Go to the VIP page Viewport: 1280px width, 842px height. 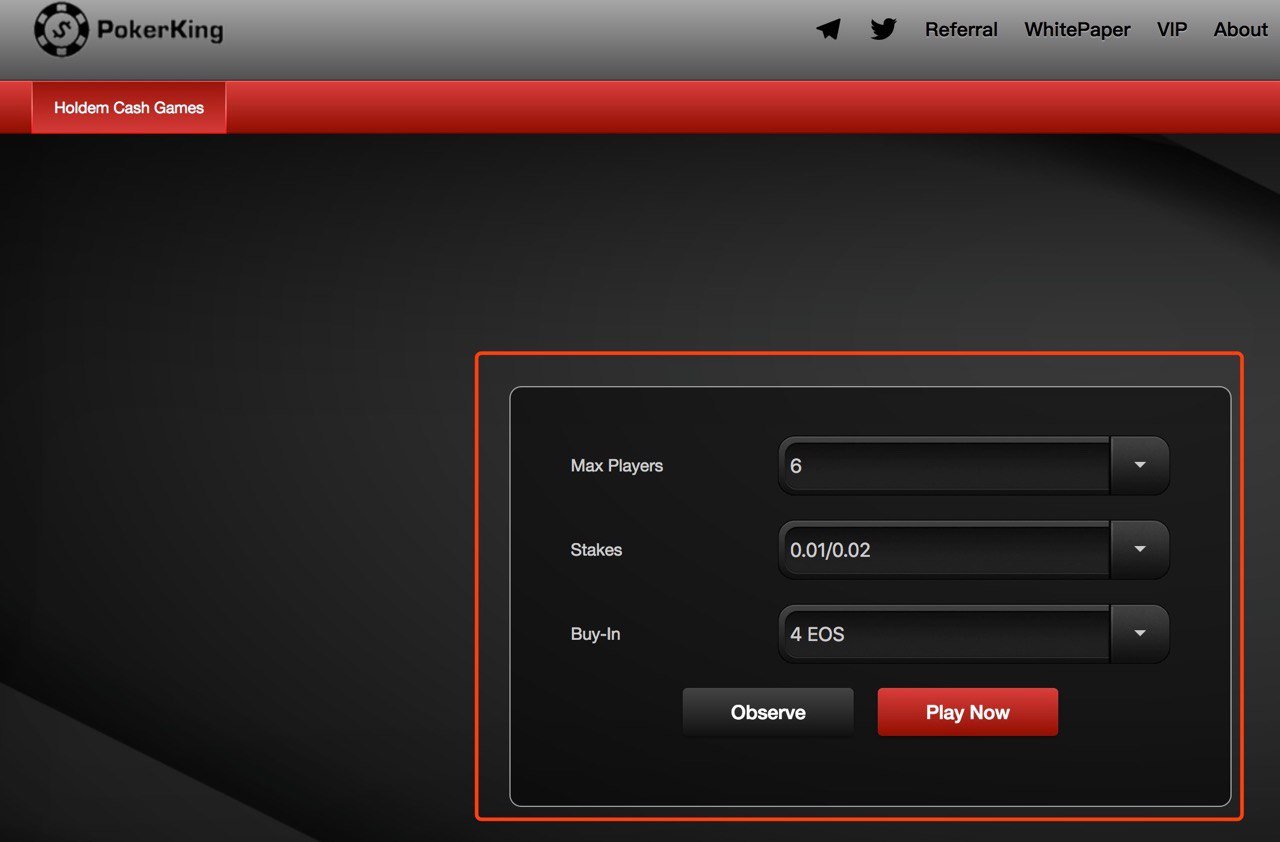tap(1172, 30)
